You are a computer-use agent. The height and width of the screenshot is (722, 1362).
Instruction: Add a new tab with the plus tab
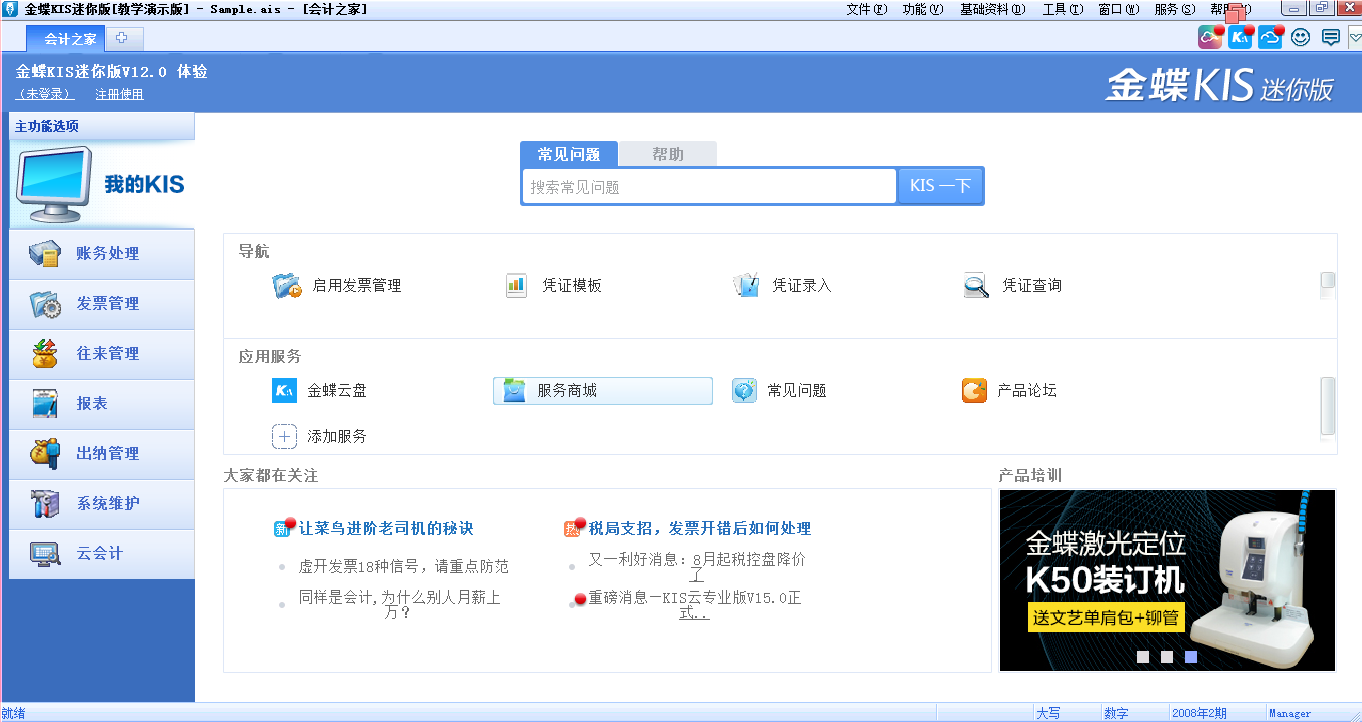pyautogui.click(x=123, y=39)
